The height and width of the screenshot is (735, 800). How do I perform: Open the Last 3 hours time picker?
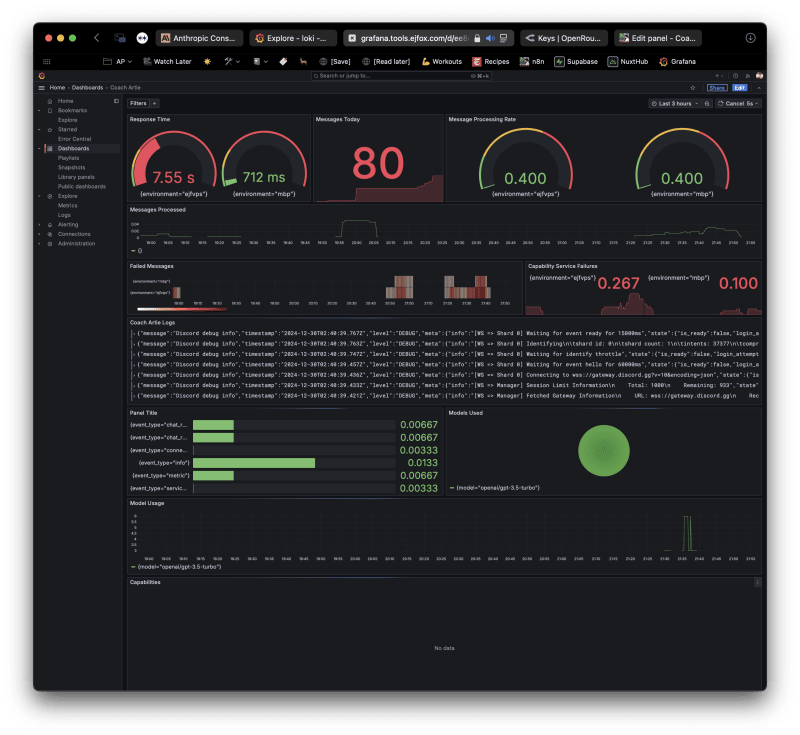point(674,104)
